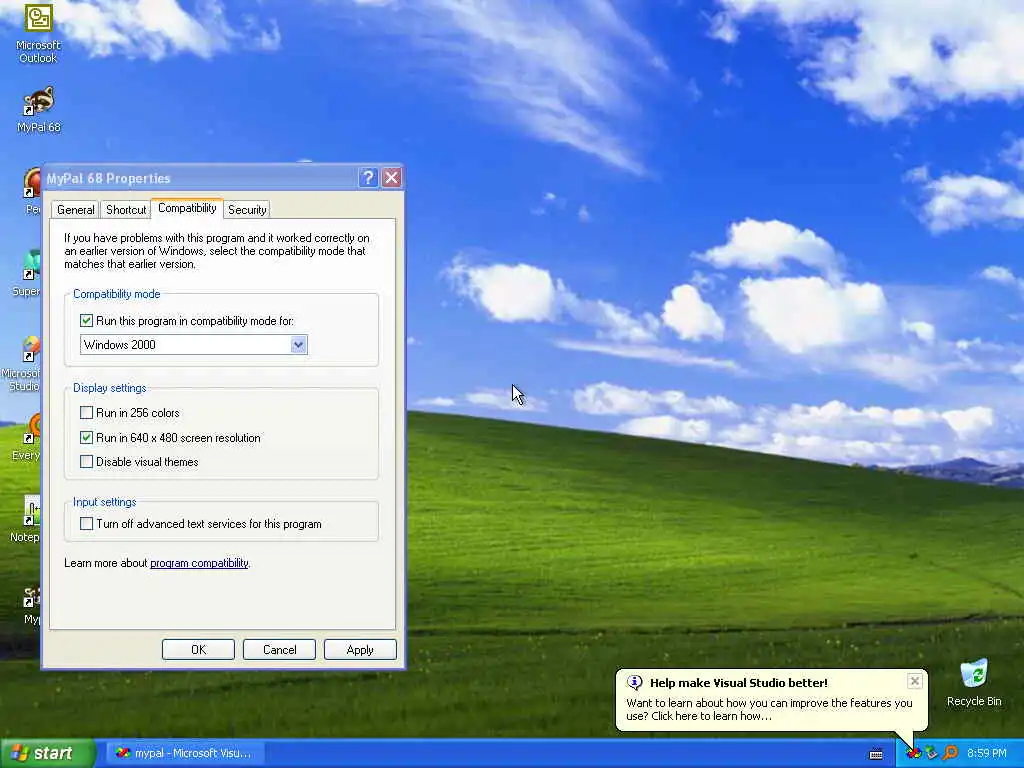
Task: Click the Cancel button
Action: (x=280, y=650)
